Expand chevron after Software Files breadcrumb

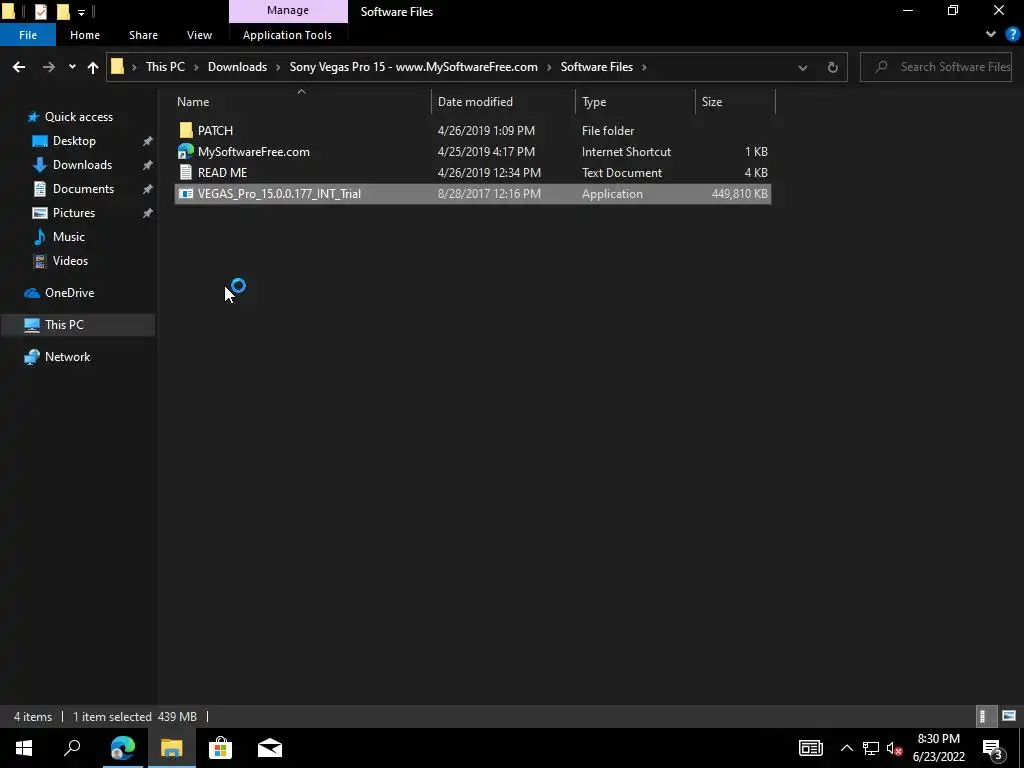pyautogui.click(x=644, y=67)
